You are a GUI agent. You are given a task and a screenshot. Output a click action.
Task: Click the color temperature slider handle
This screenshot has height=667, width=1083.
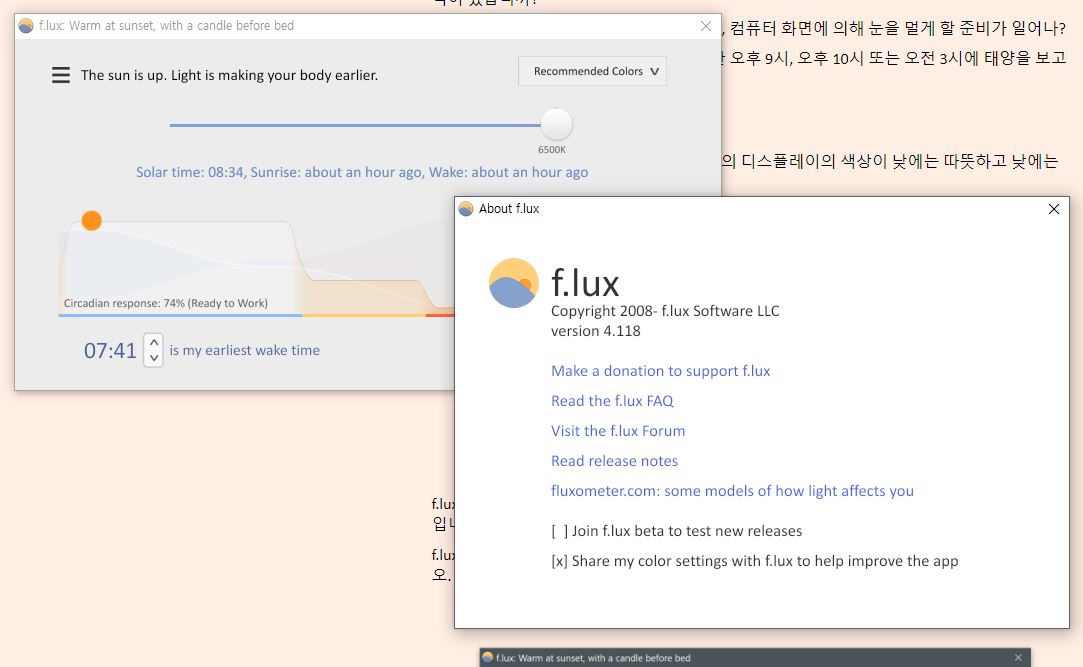click(x=556, y=124)
